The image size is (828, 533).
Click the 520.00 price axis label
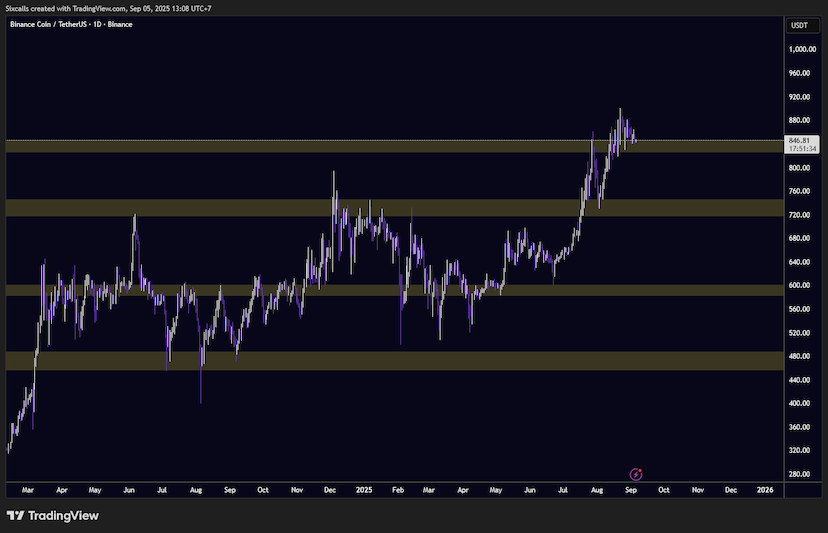click(799, 332)
